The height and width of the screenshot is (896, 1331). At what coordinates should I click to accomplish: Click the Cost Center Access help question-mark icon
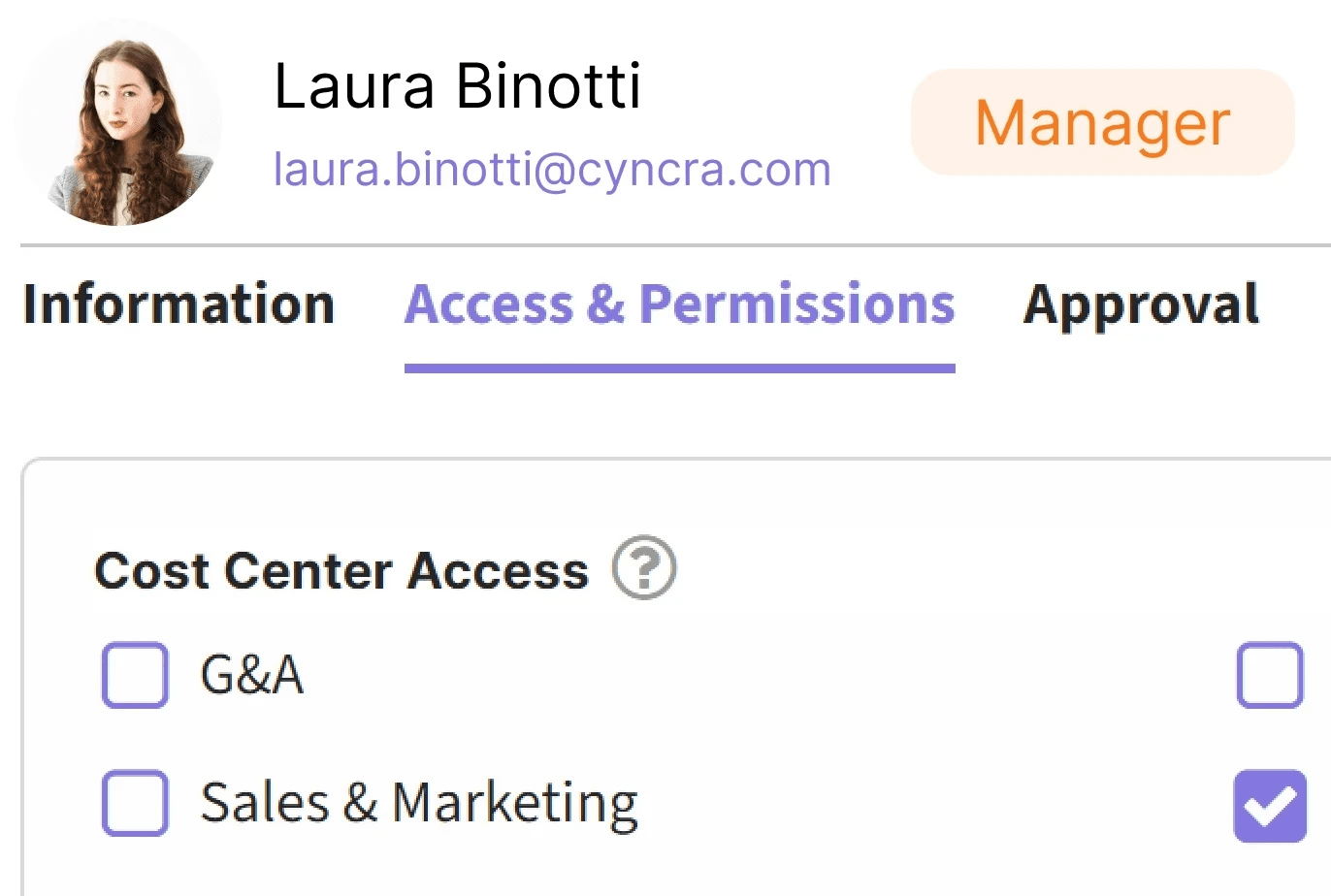643,567
